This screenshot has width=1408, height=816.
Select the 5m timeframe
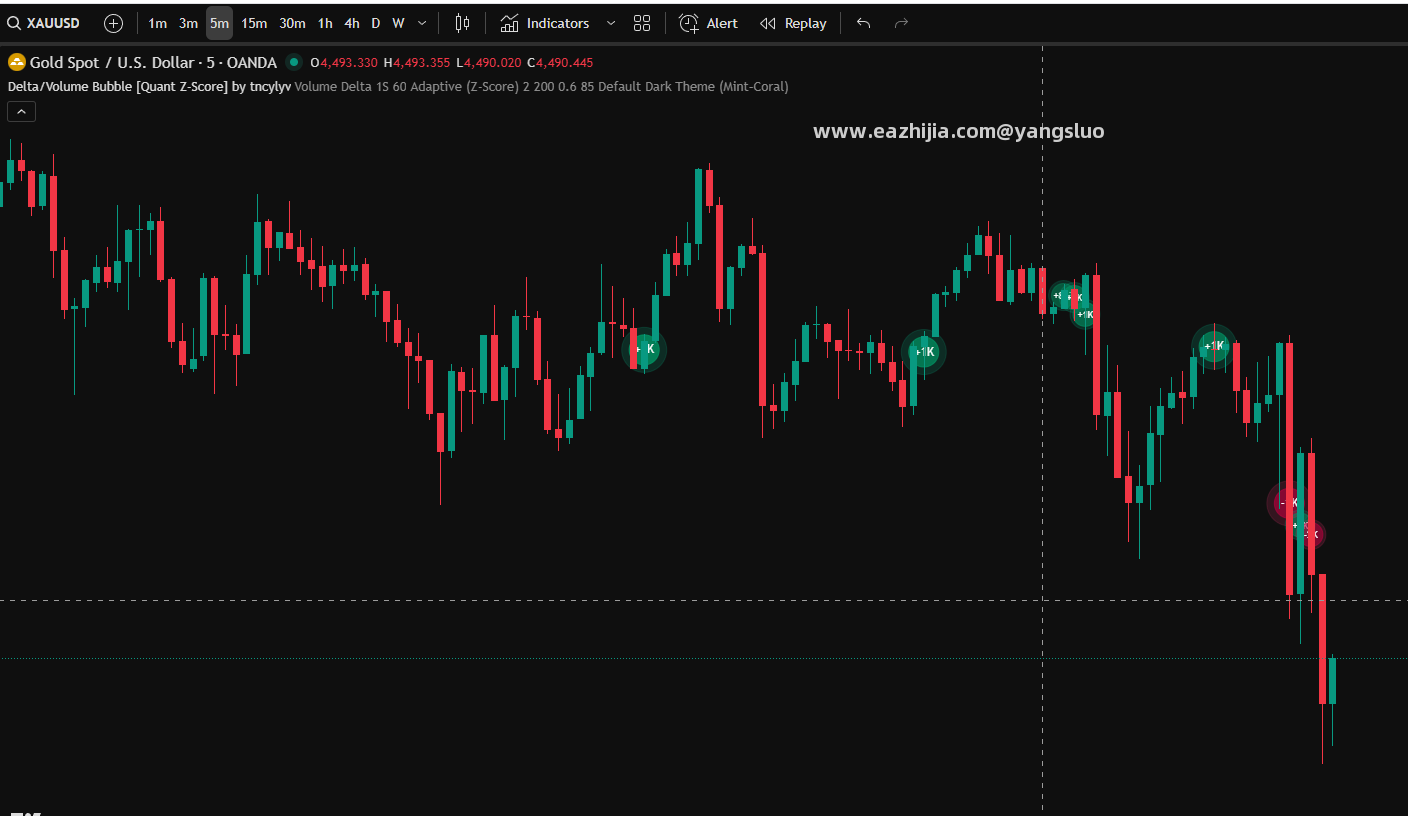(219, 23)
